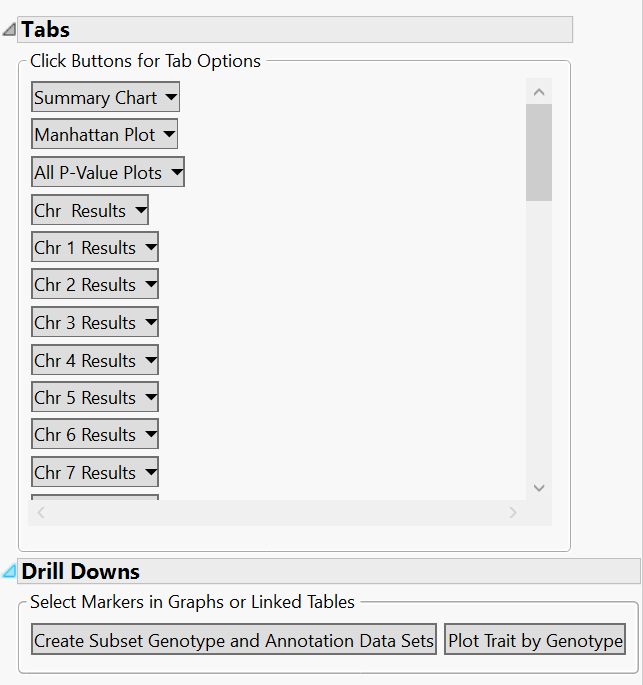This screenshot has height=685, width=643.
Task: Open Chr 5 Results tab options
Action: click(95, 398)
